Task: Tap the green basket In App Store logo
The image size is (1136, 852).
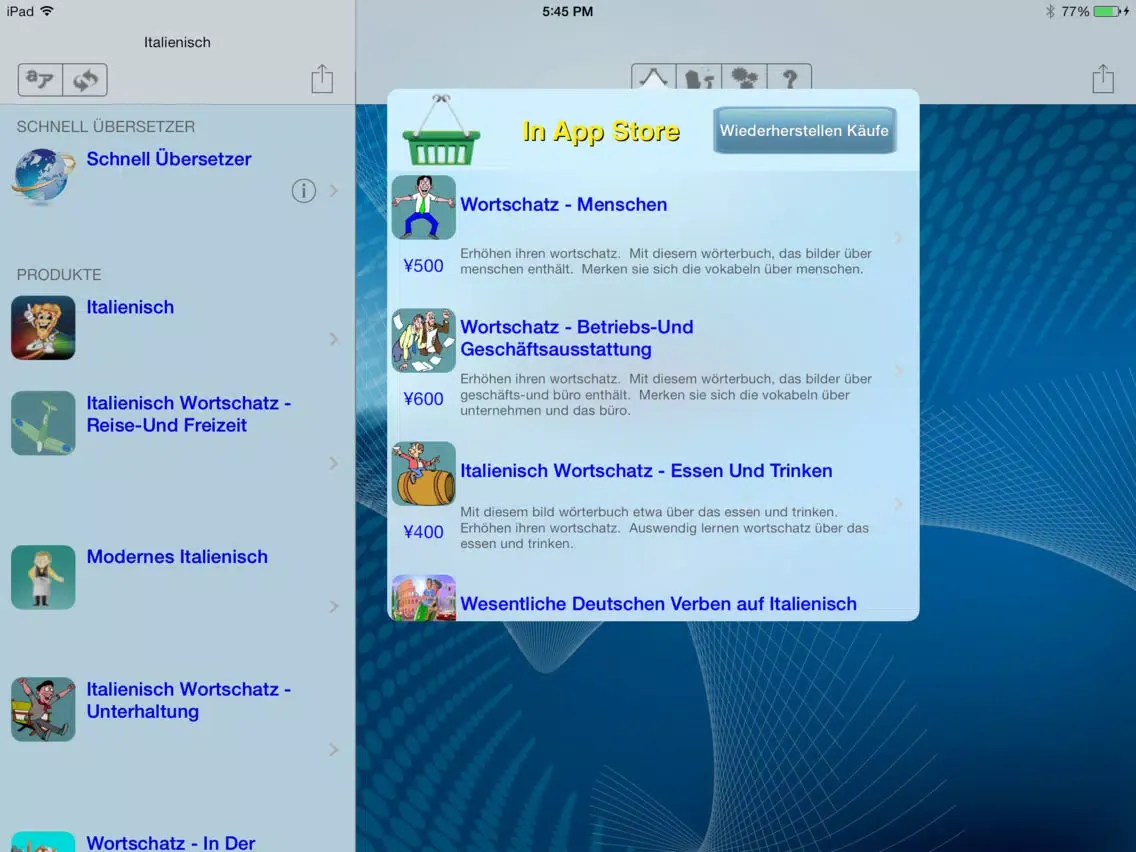Action: click(x=441, y=131)
